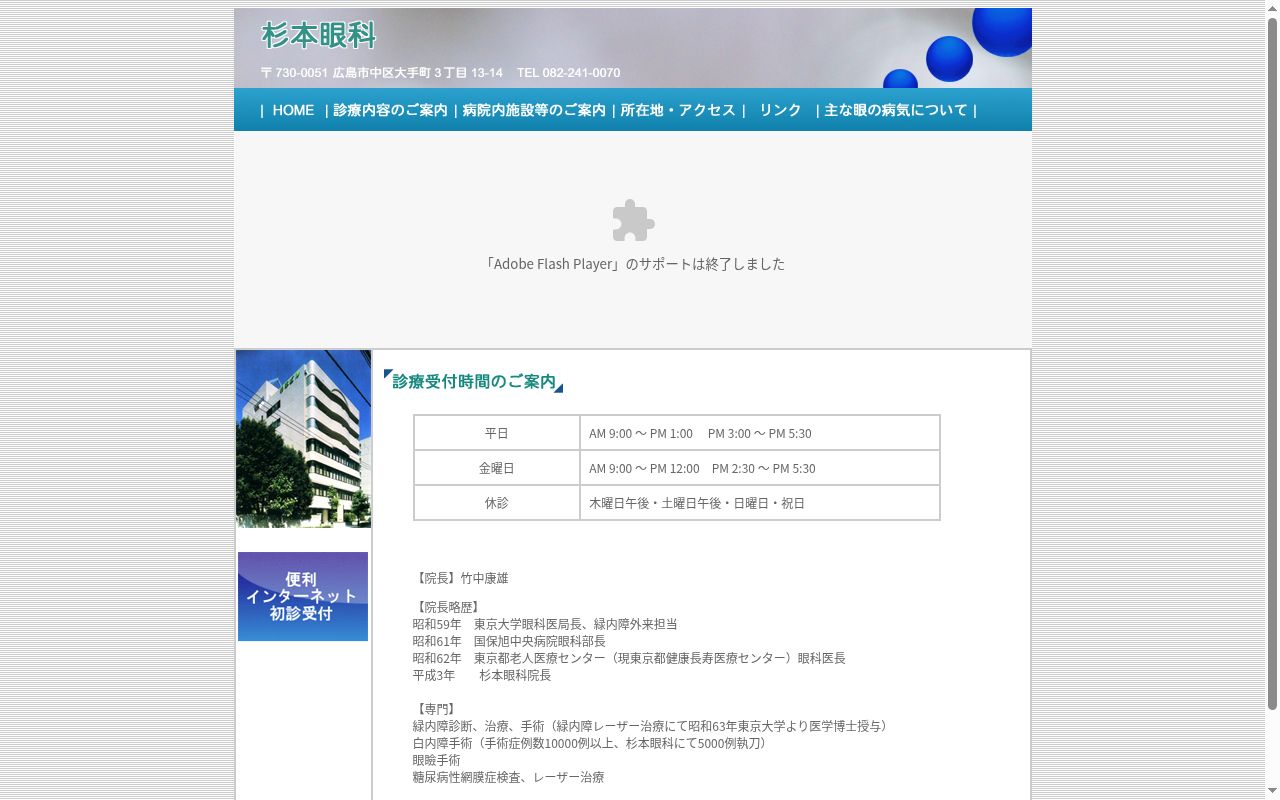Open the リンク navigation link
This screenshot has width=1280, height=800.
coord(780,110)
